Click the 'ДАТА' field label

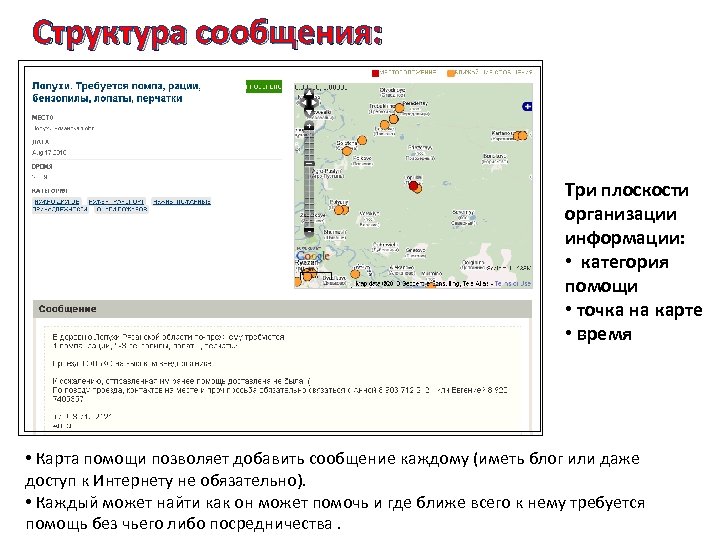40,142
